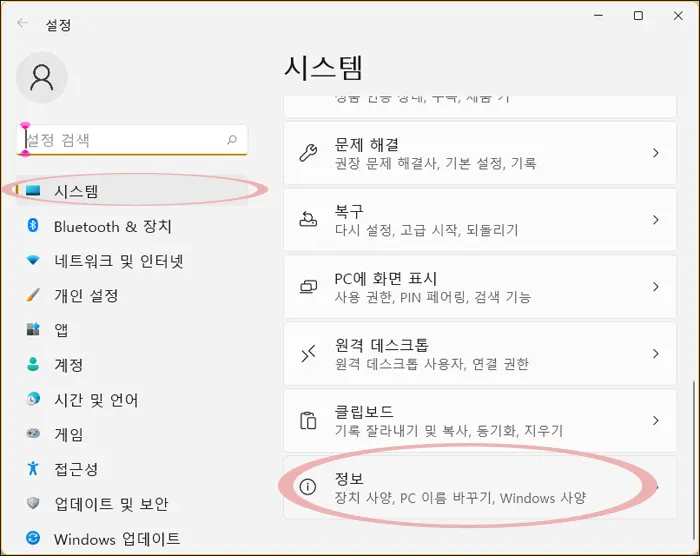Click the 설정 검색 search field

pyautogui.click(x=132, y=140)
